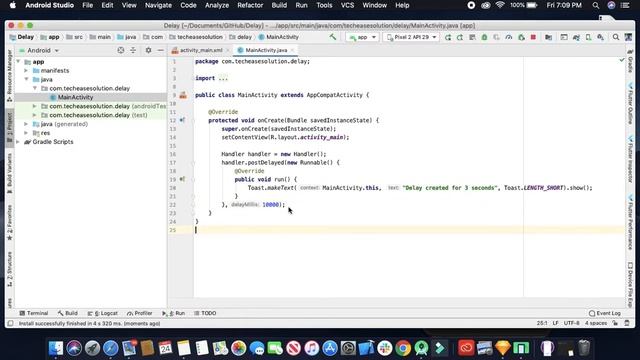Open macOS Spotlight search icon
Viewport: 640px width, 360px height.
click(x=596, y=5)
